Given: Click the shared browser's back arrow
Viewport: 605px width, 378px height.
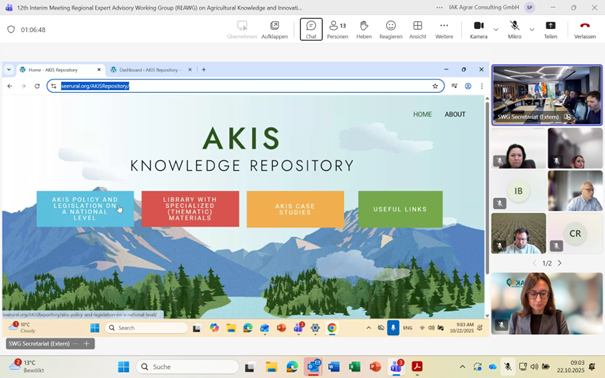Looking at the screenshot, I should [10, 86].
